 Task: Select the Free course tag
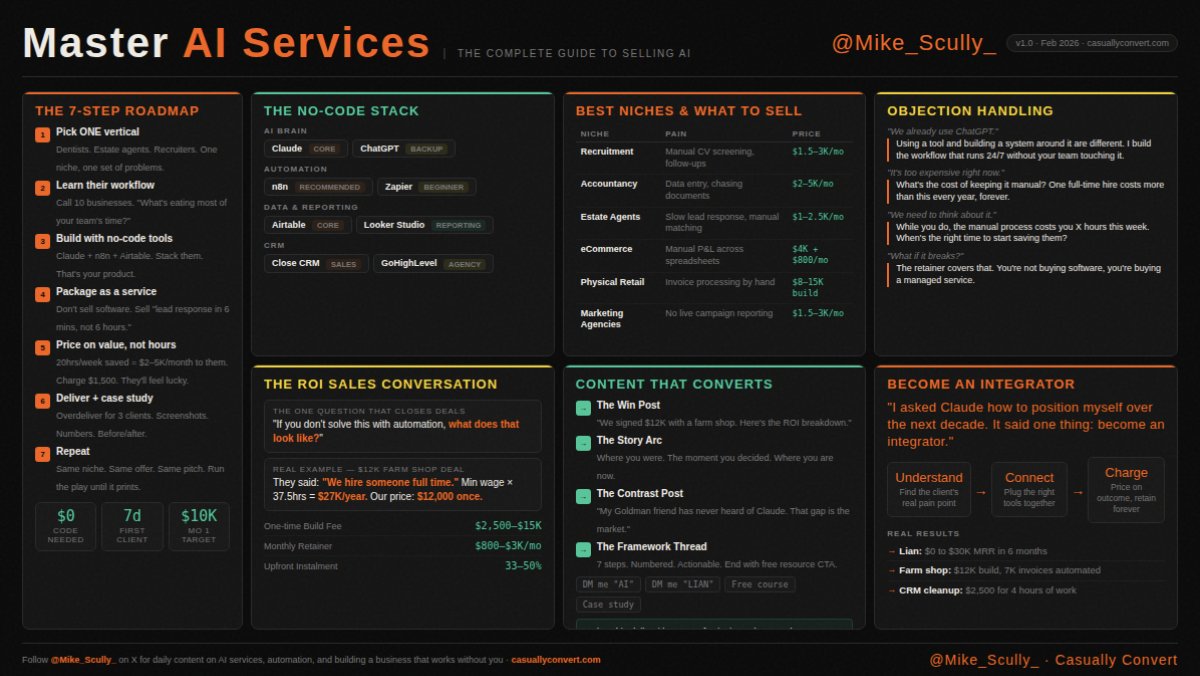tap(760, 584)
